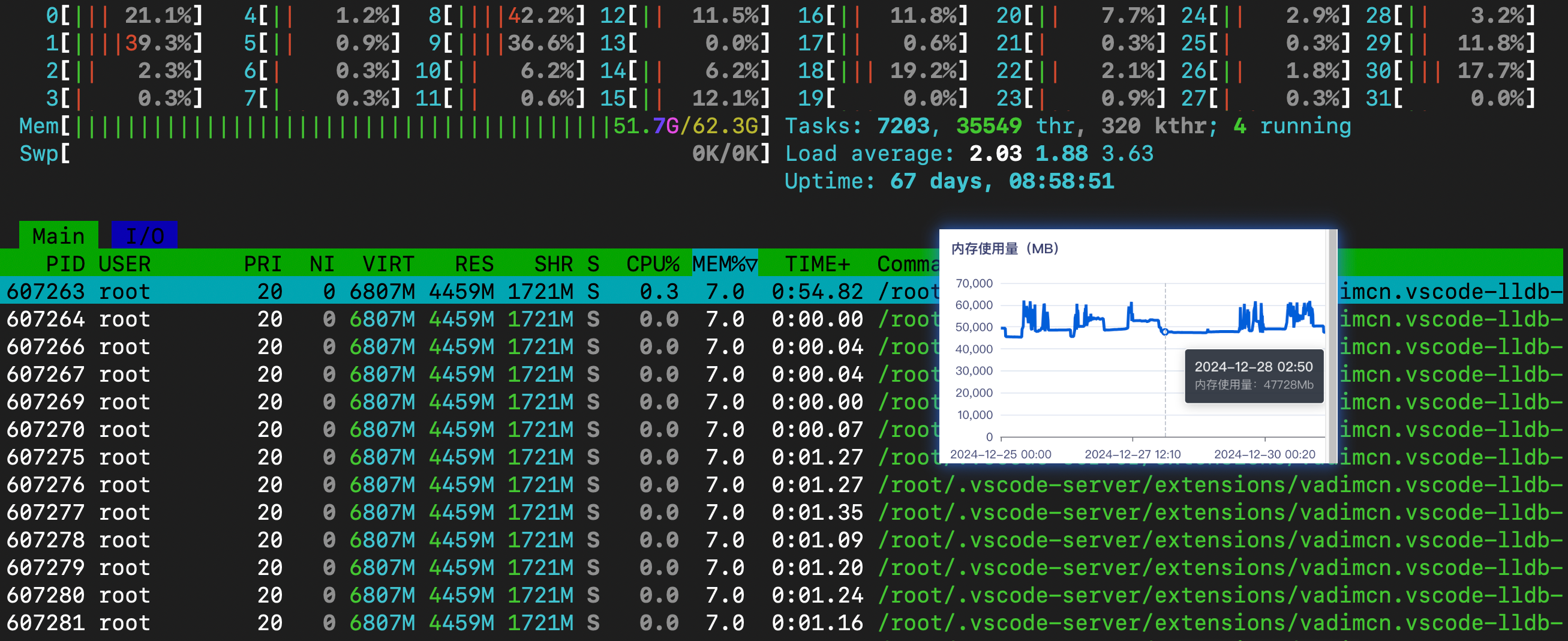Click CPU 9 meter showing 36.6%
Image resolution: width=1568 pixels, height=641 pixels.
pos(506,43)
